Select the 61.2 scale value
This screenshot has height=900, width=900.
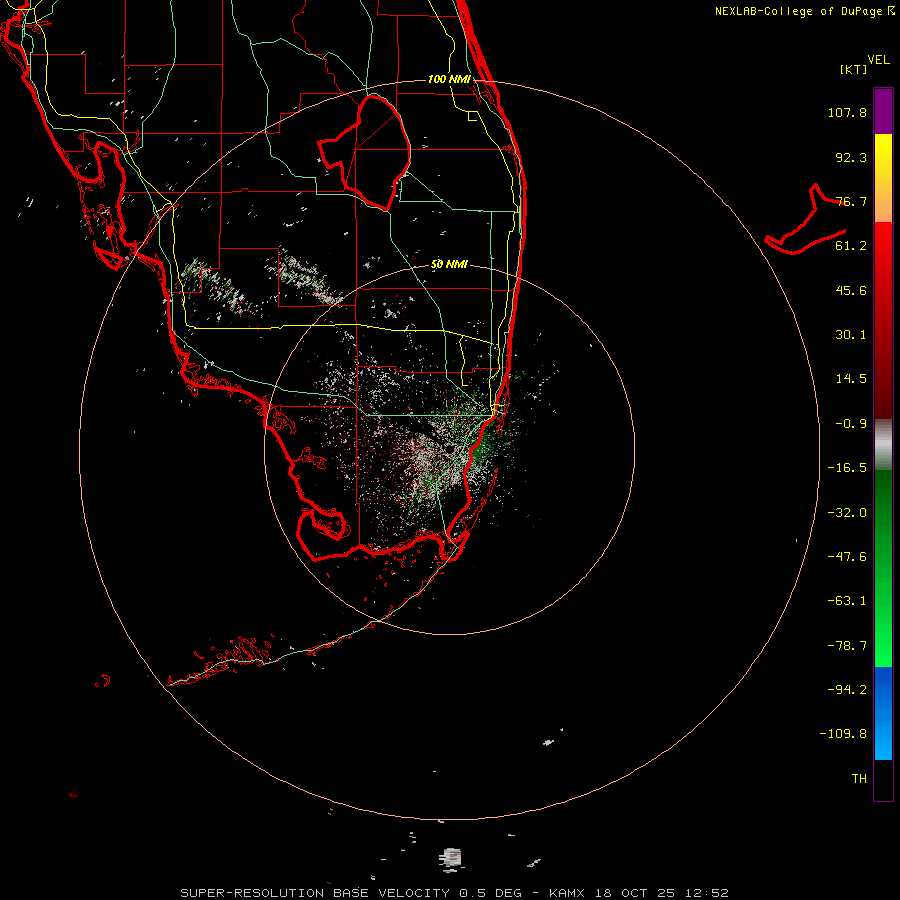[x=851, y=246]
